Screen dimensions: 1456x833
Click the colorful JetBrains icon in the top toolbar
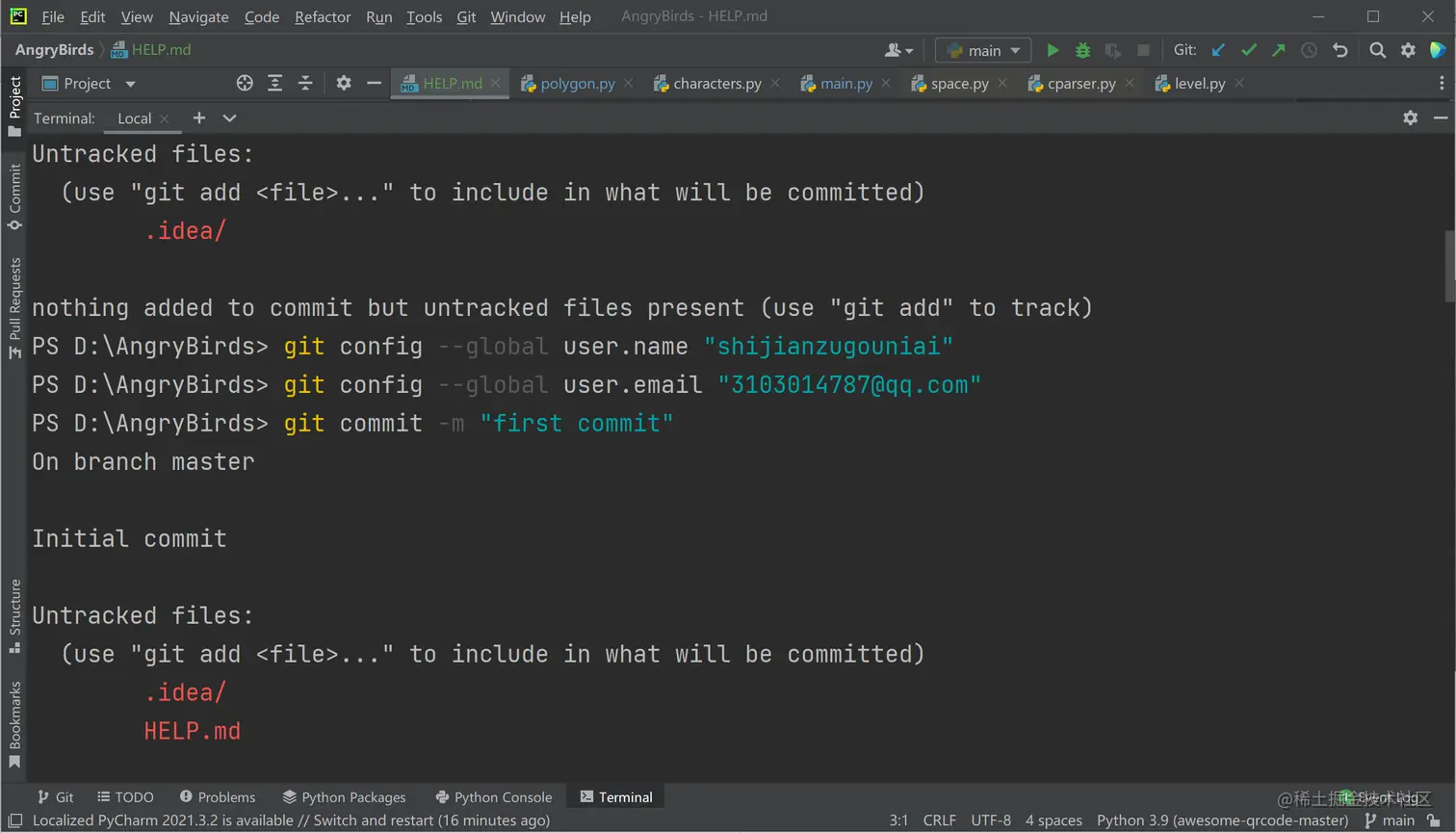point(1438,50)
